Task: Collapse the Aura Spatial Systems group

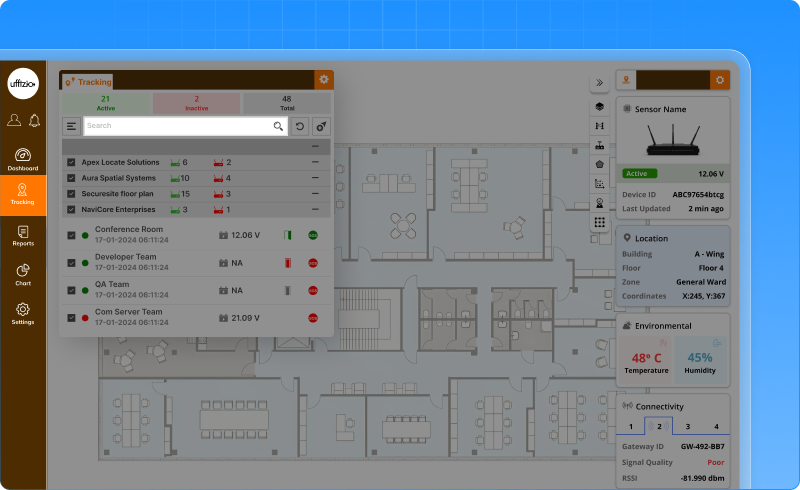Action: pyautogui.click(x=316, y=178)
